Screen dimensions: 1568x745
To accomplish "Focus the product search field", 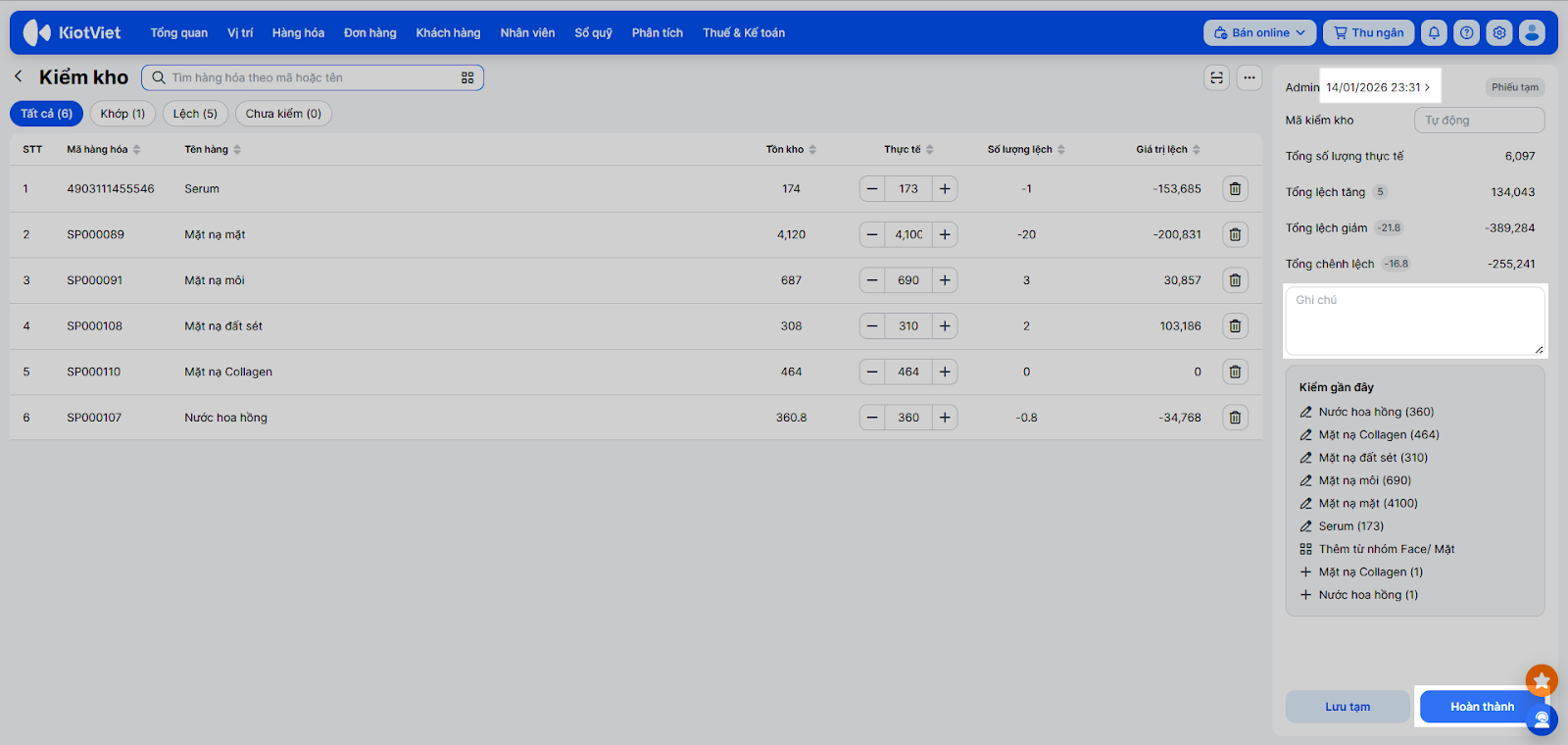I will [x=313, y=77].
